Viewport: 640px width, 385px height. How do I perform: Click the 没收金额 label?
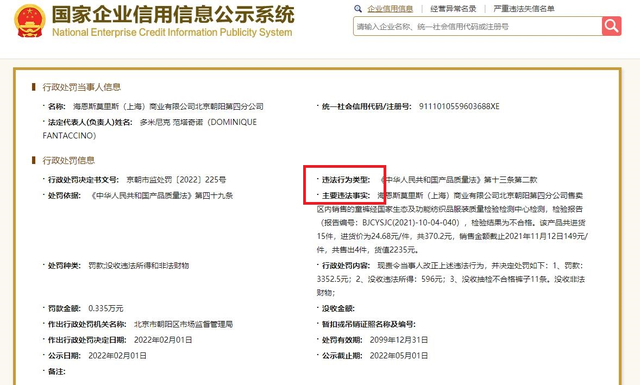coord(338,308)
